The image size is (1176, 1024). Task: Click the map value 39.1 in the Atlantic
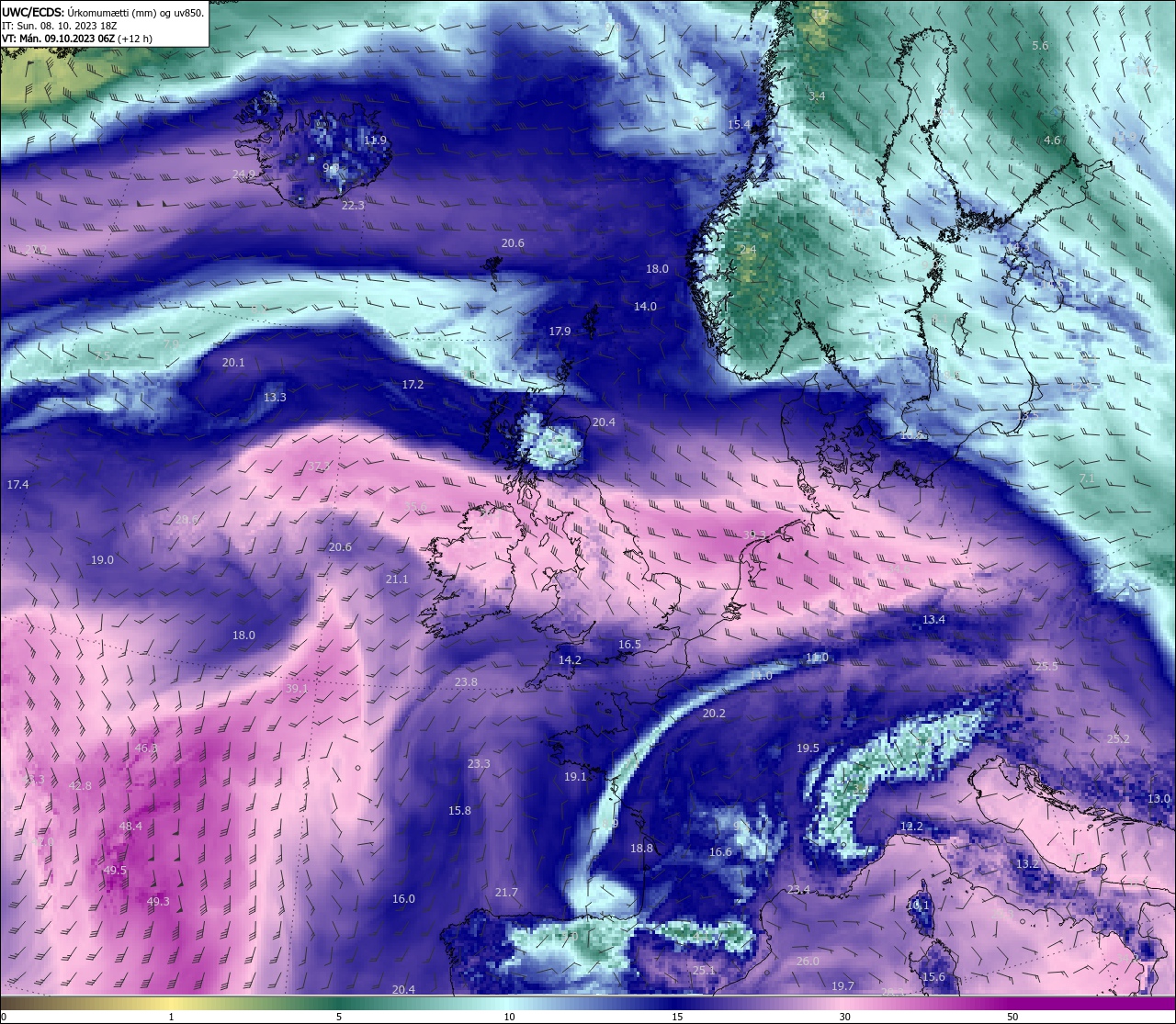[297, 688]
